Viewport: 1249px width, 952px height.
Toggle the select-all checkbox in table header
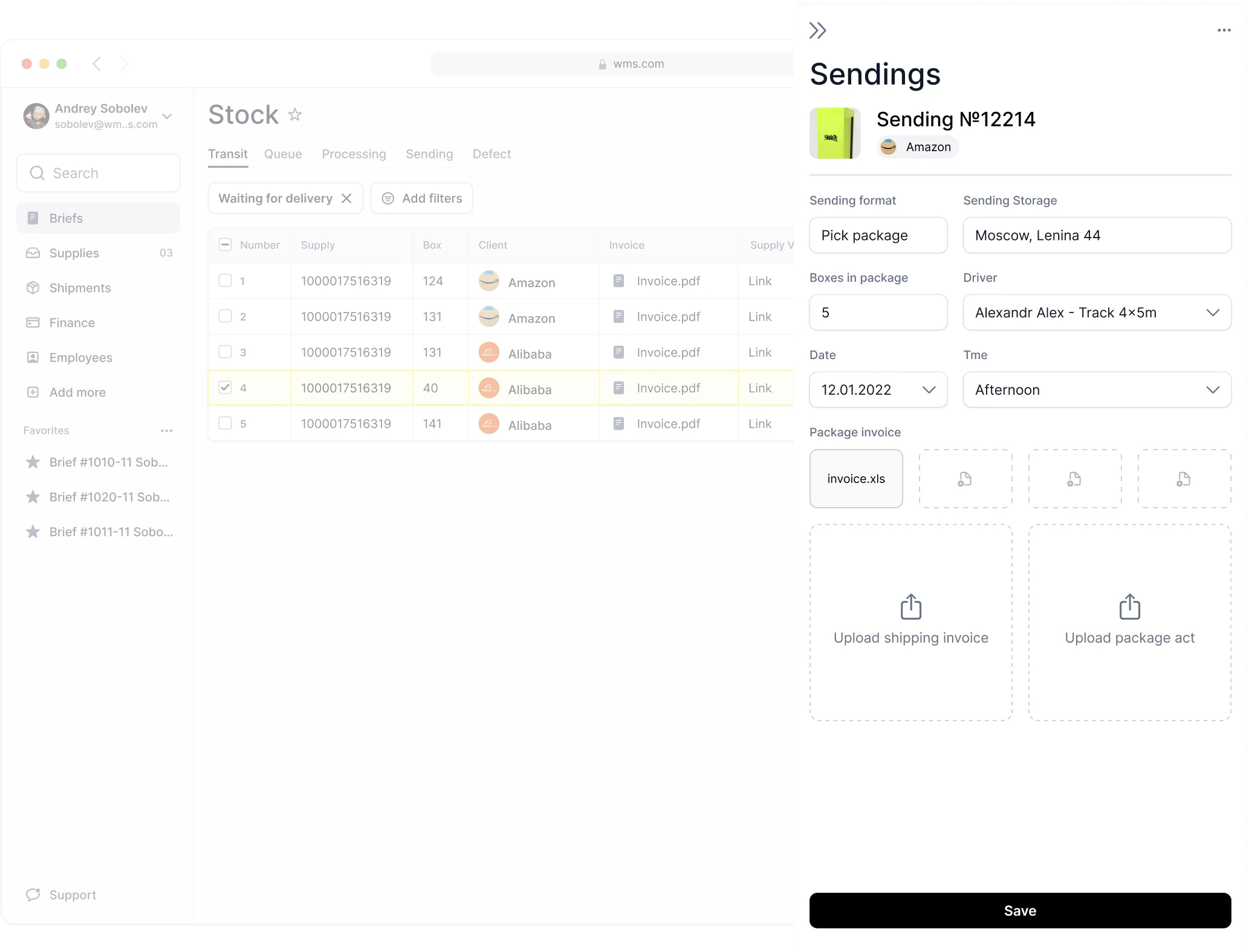225,245
